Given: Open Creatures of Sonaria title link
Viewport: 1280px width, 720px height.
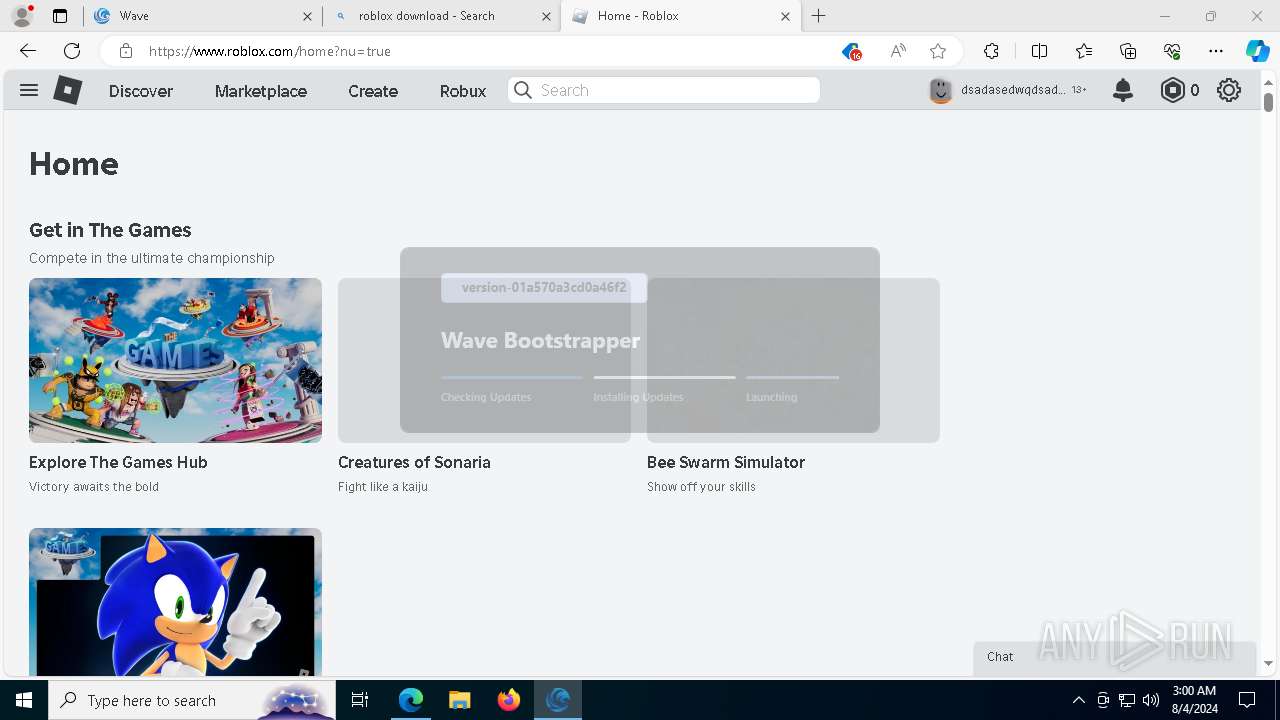Looking at the screenshot, I should coord(414,462).
